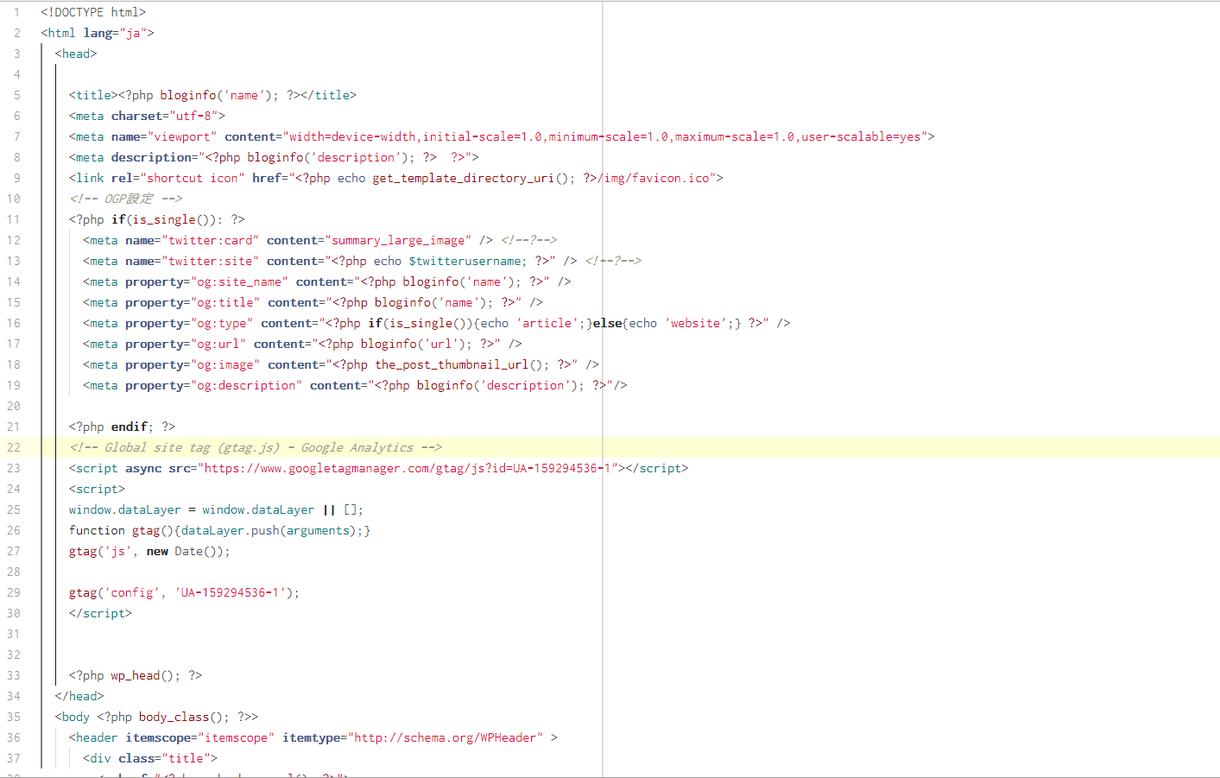
Task: Click line number 22 in the gutter
Action: [13, 448]
